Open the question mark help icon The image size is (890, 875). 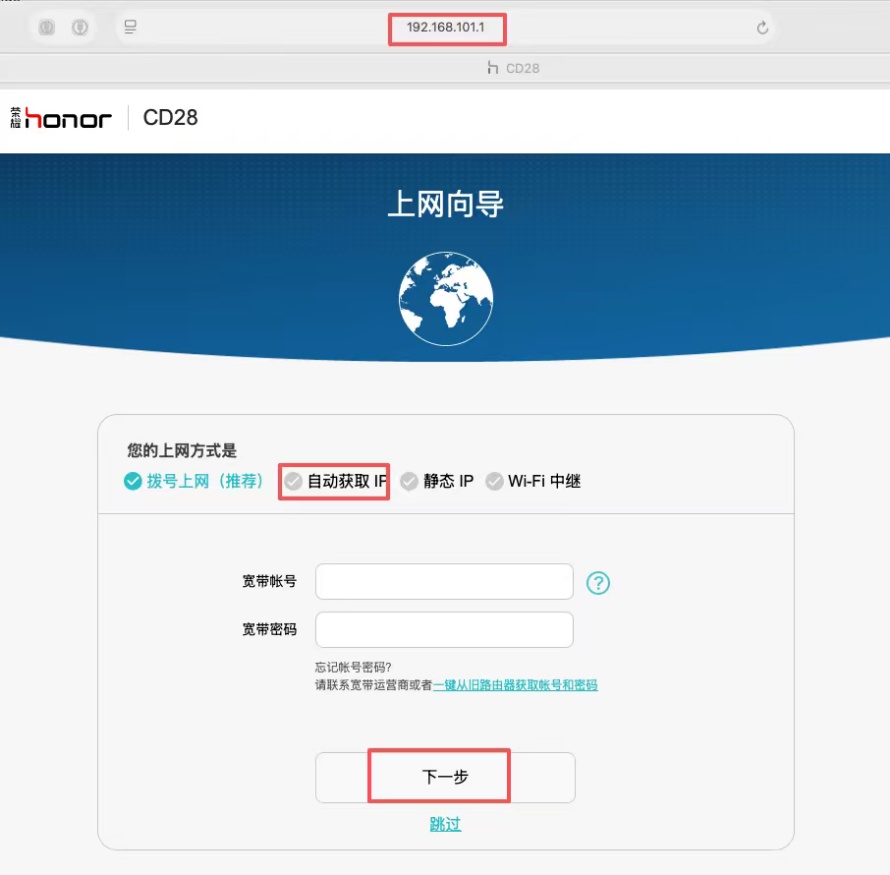pyautogui.click(x=598, y=583)
